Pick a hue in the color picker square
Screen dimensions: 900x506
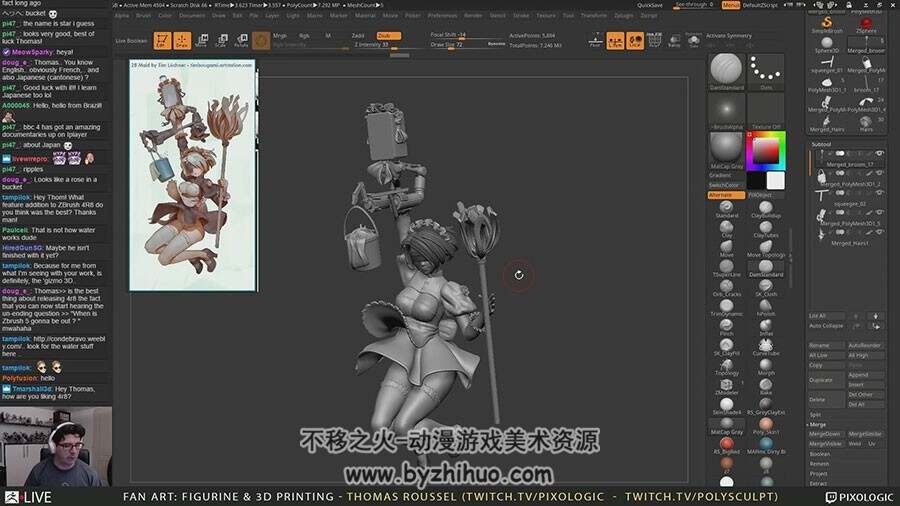click(x=766, y=151)
